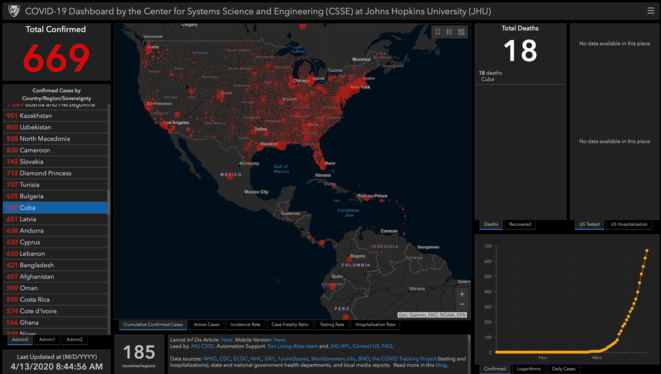Open the US Hospitalization tab

(x=629, y=224)
